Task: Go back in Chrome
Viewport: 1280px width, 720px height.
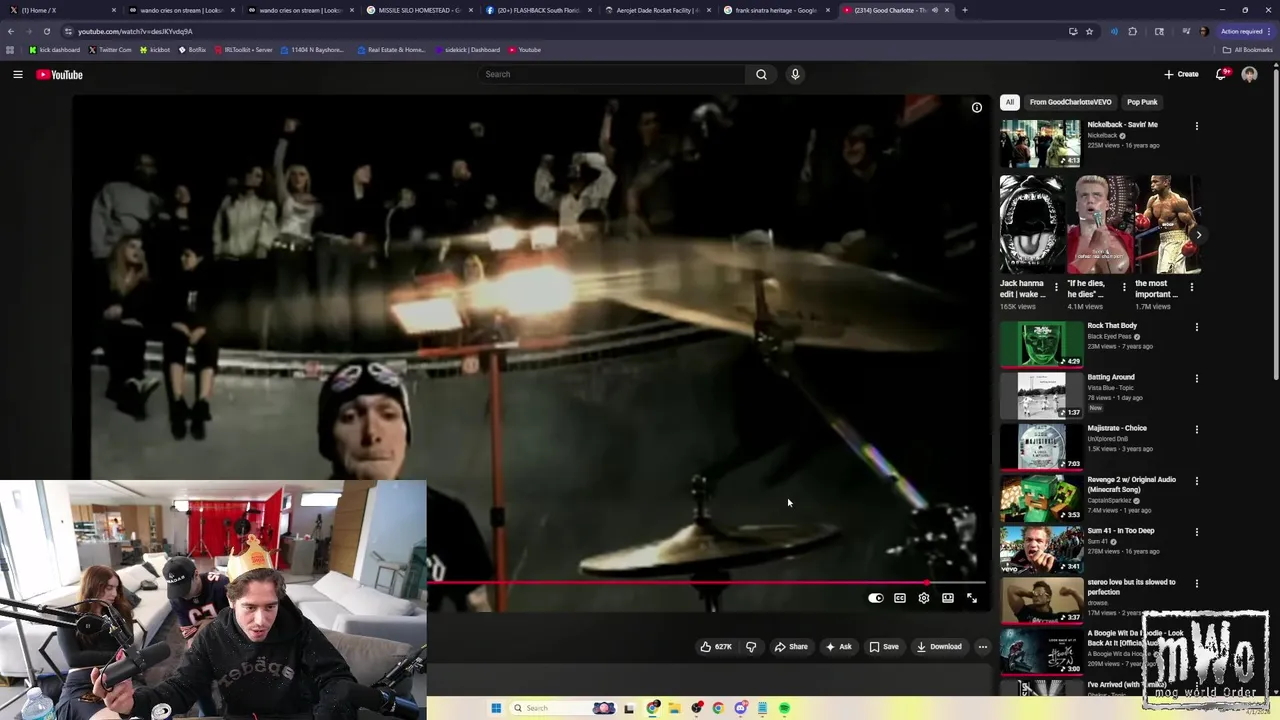Action: coord(11,31)
